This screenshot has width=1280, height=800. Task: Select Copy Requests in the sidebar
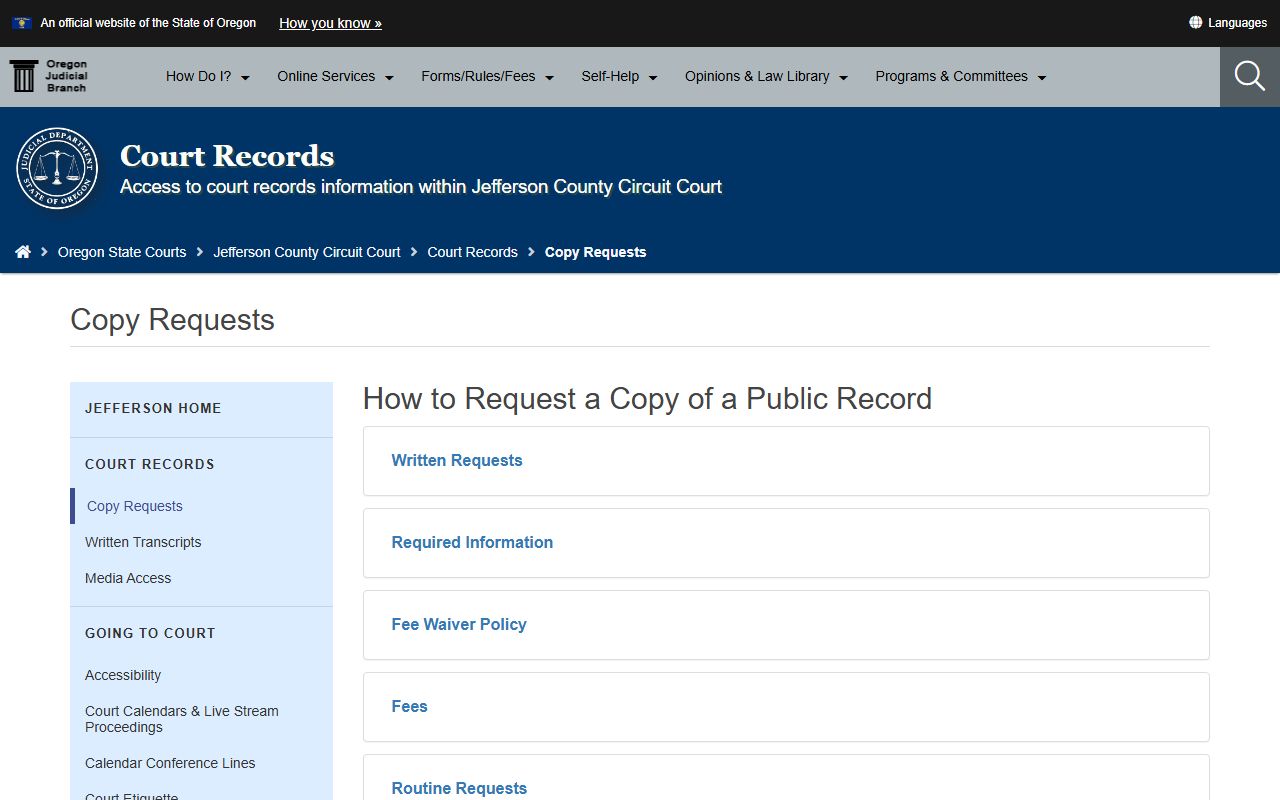135,506
